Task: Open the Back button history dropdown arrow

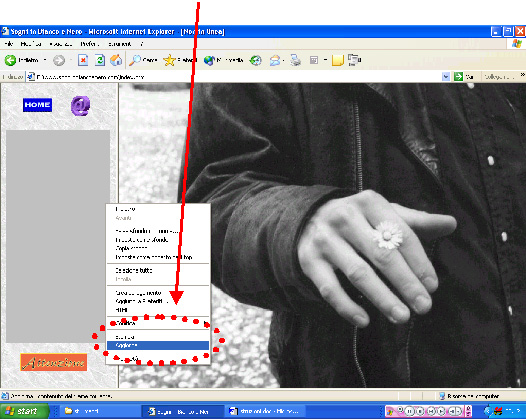Action: pos(45,60)
